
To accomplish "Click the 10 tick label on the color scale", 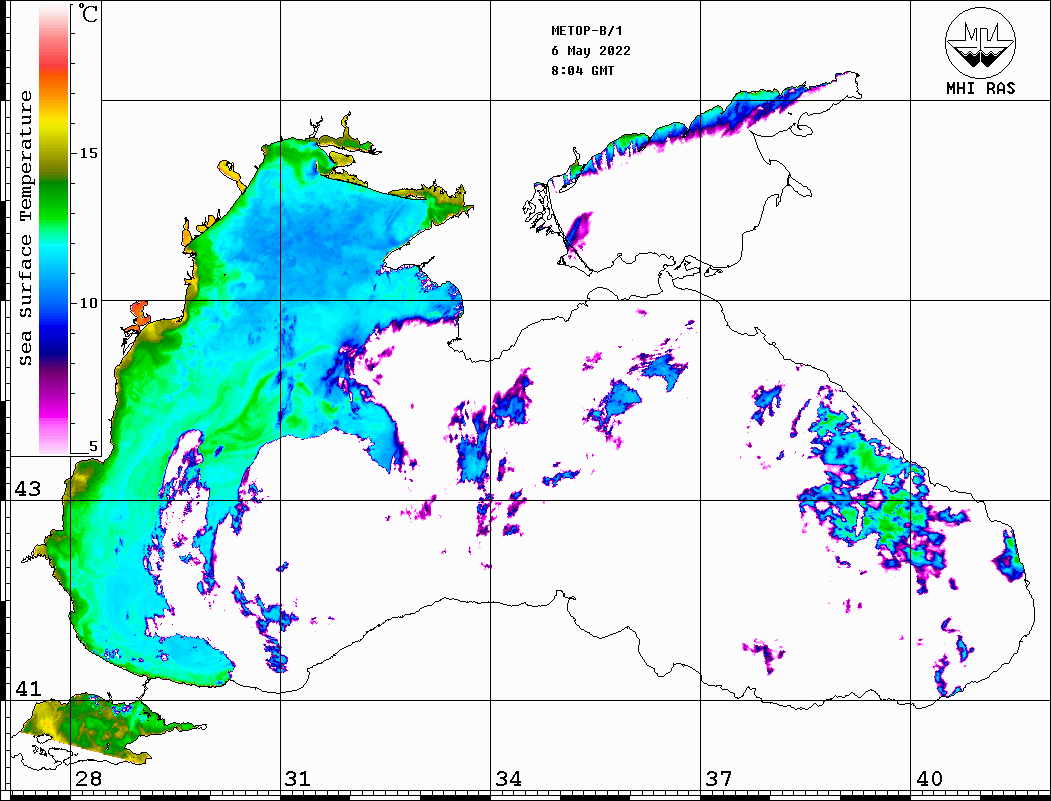I will pos(88,303).
